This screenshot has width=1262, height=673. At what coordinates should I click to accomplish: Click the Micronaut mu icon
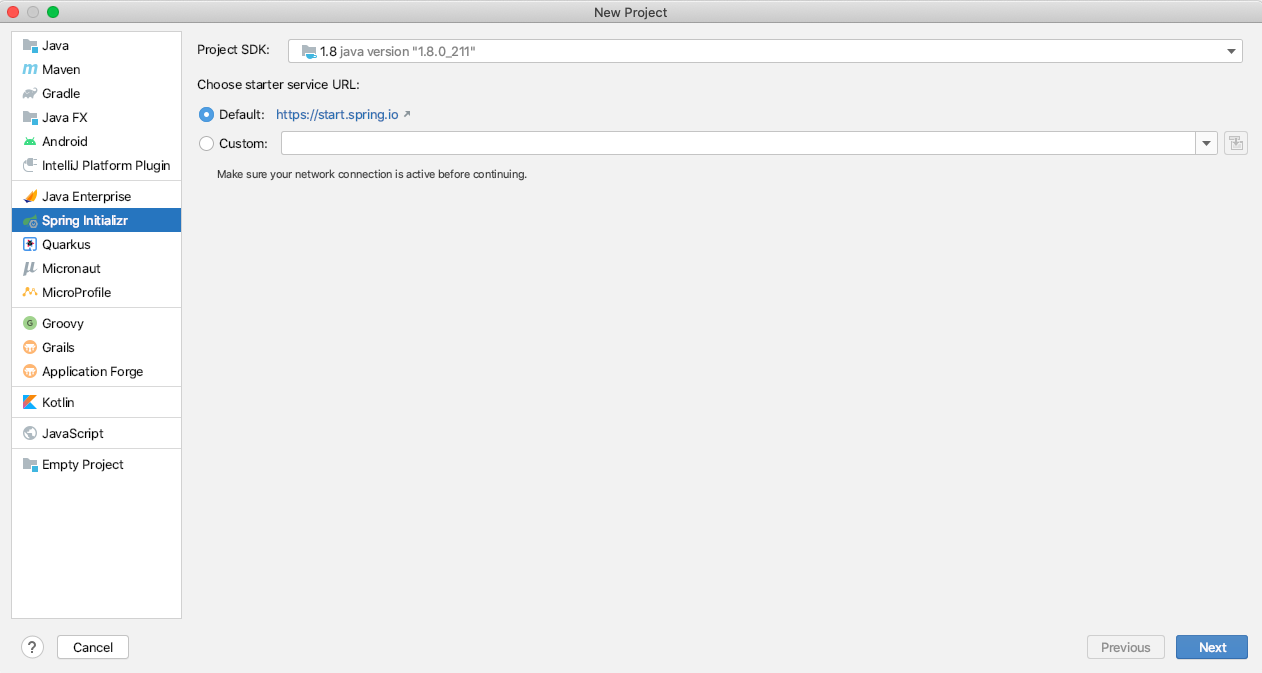(x=30, y=268)
